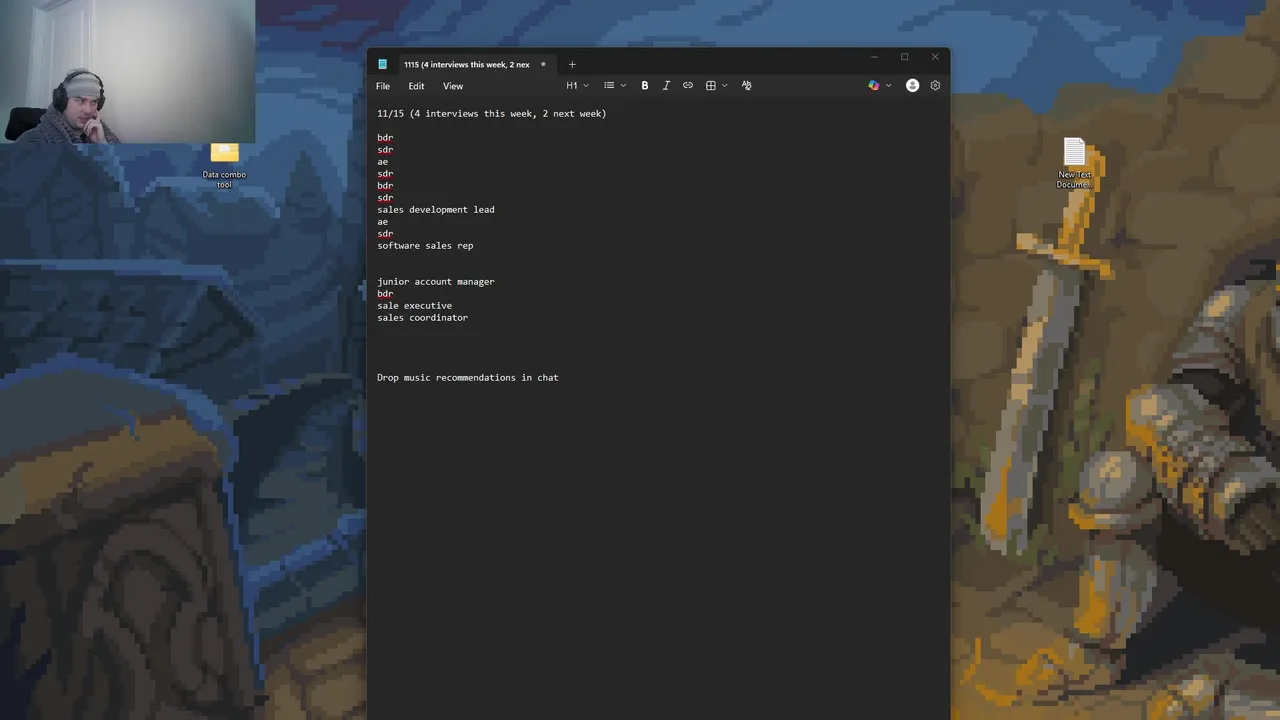The image size is (1280, 720).
Task: Expand the H1 heading dropdown
Action: (x=578, y=86)
